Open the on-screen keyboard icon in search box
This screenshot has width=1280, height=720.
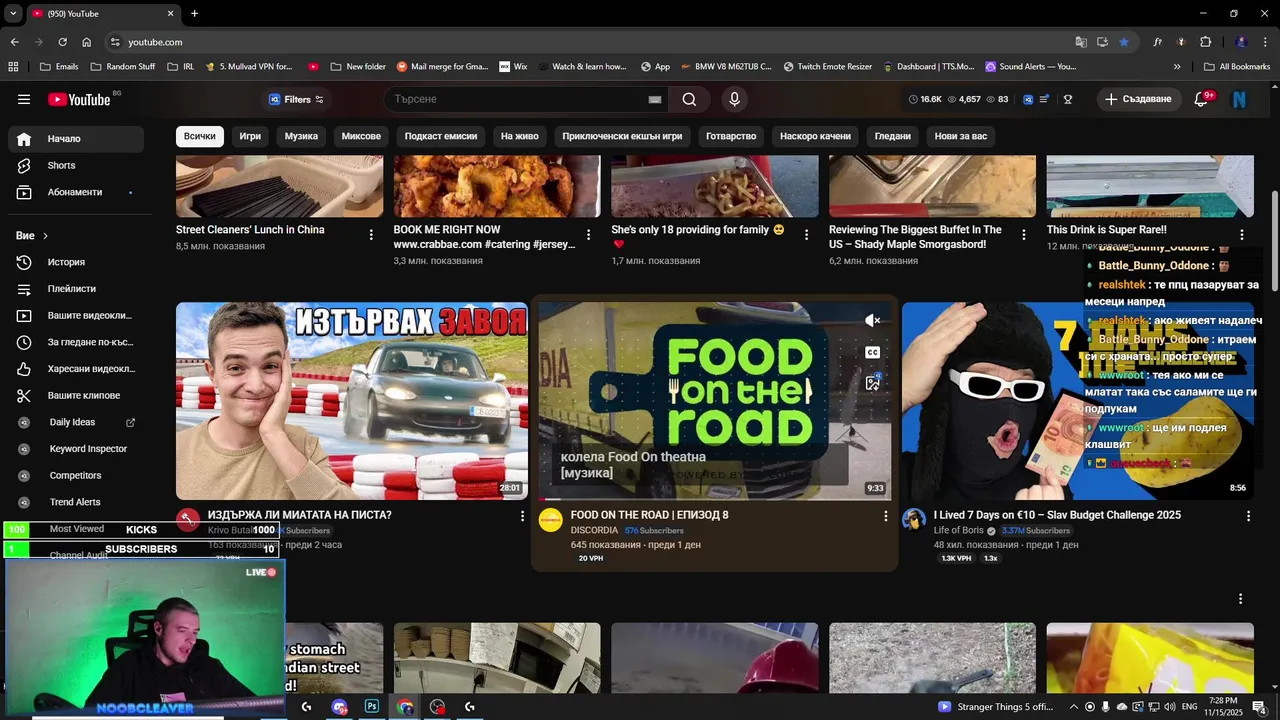(655, 99)
